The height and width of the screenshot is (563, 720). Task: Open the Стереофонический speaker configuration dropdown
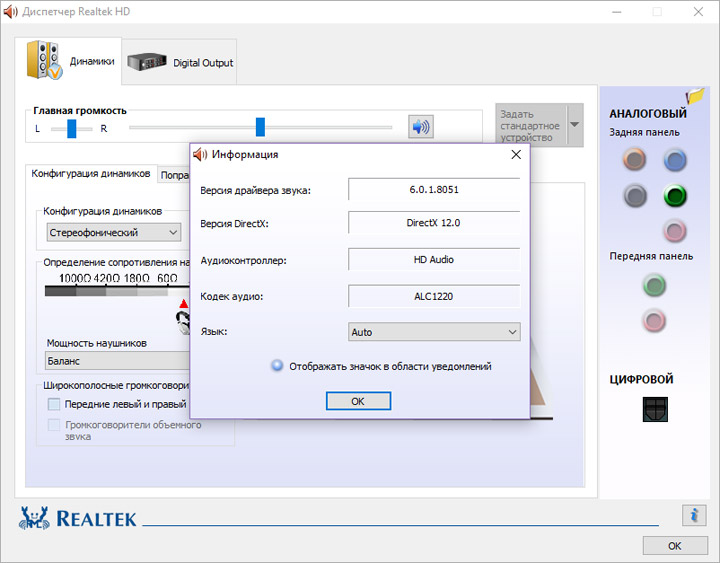pyautogui.click(x=114, y=232)
